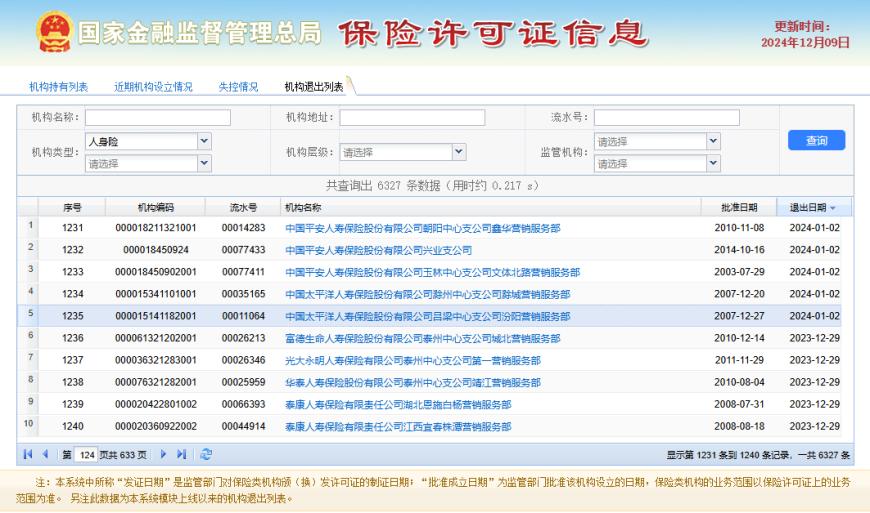
Task: Refresh the table with the reload icon
Action: [206, 454]
